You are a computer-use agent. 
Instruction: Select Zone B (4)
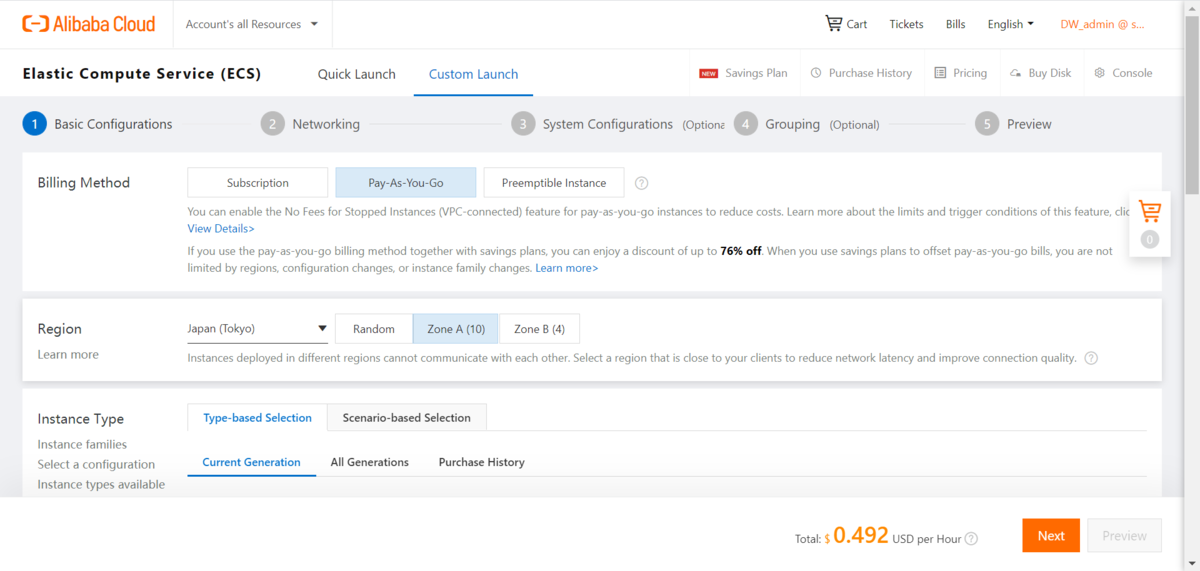click(x=539, y=329)
